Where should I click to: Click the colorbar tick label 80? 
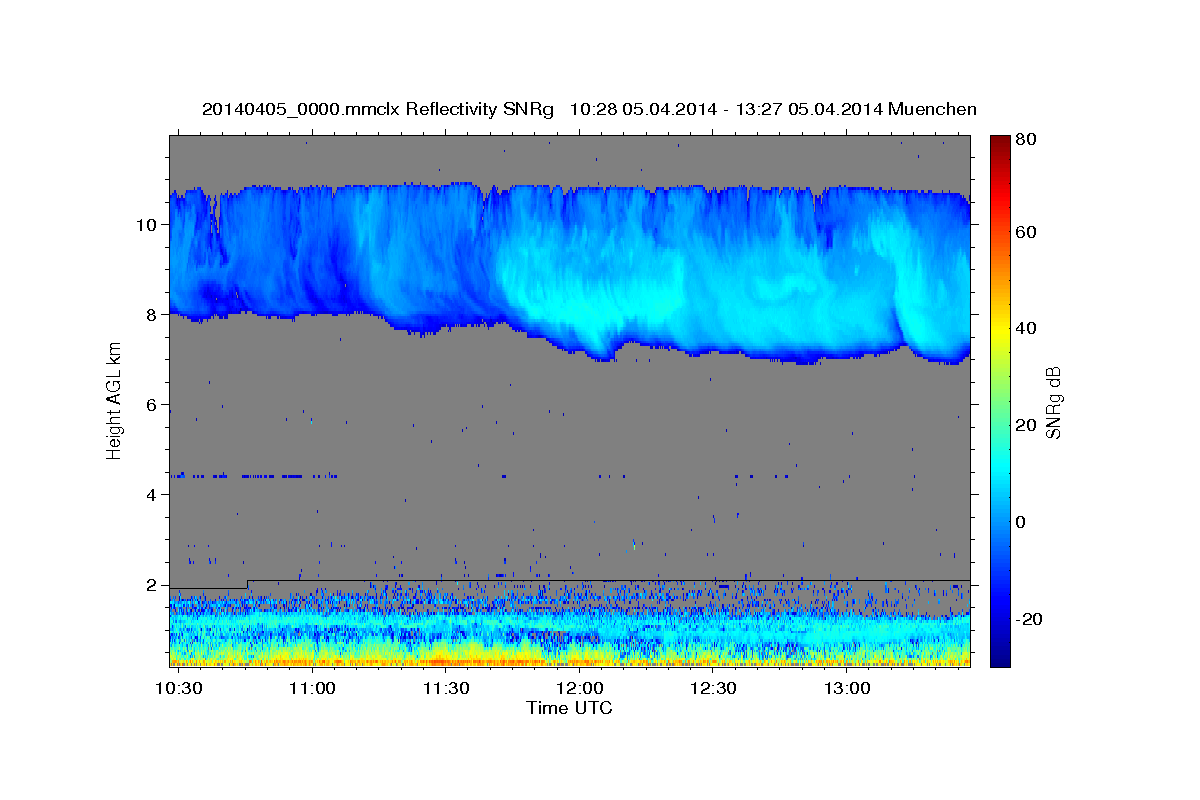[x=1026, y=140]
